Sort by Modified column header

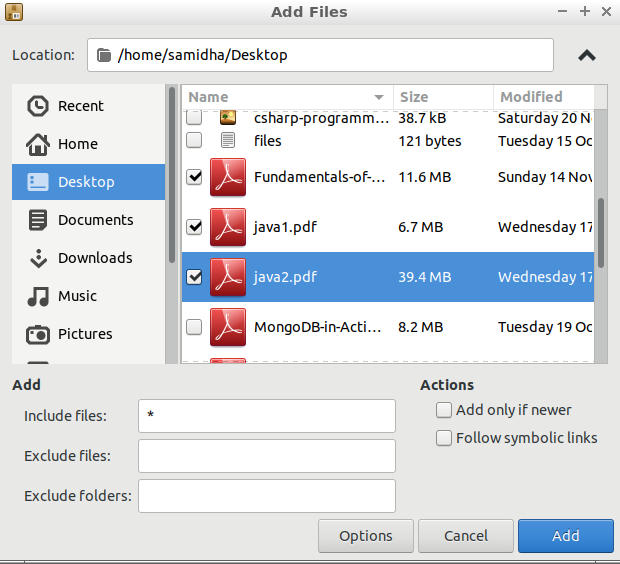[x=544, y=97]
